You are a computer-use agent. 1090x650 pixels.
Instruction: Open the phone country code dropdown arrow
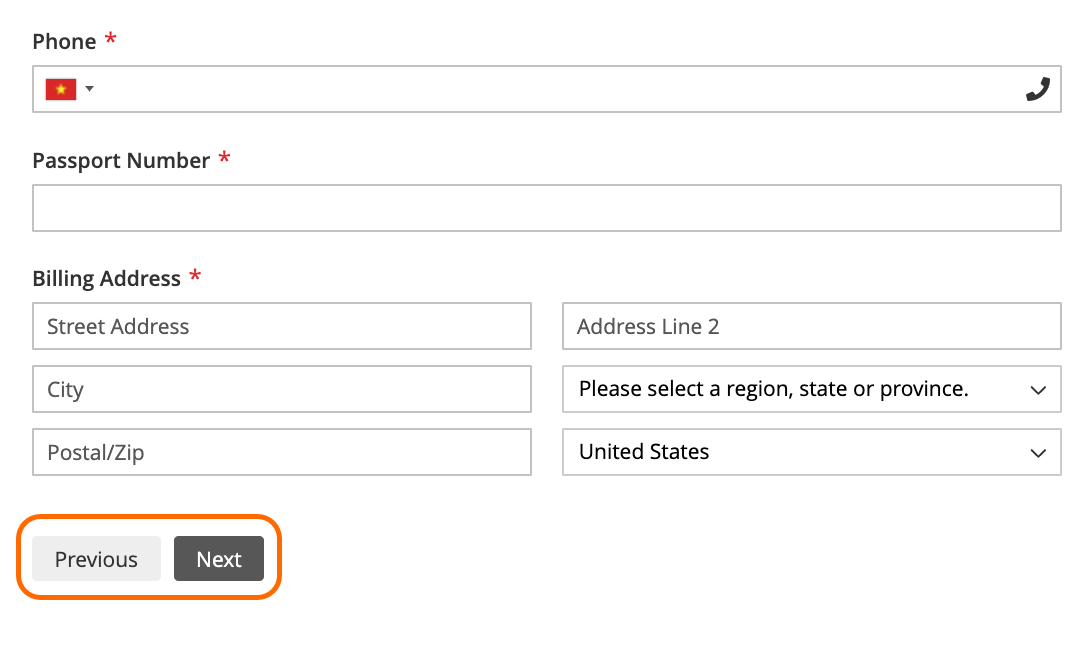point(89,88)
